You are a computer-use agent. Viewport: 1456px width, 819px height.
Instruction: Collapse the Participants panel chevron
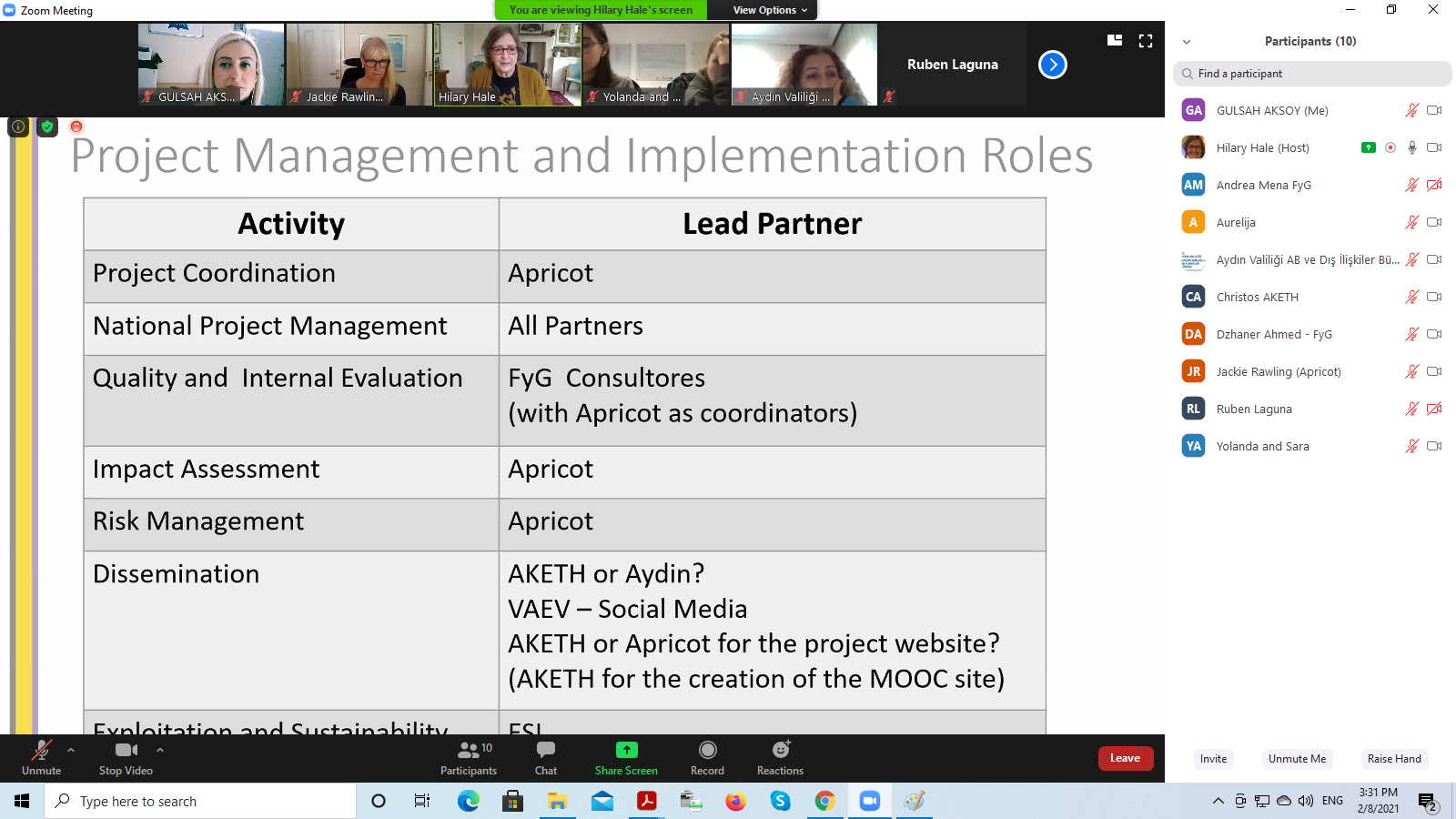(x=1187, y=42)
